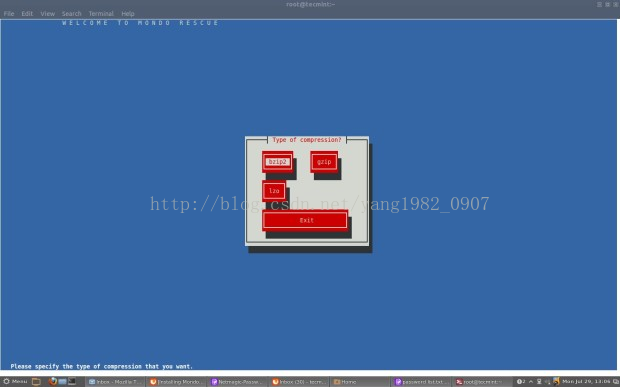
Task: Open the Help menu
Action: click(x=128, y=13)
